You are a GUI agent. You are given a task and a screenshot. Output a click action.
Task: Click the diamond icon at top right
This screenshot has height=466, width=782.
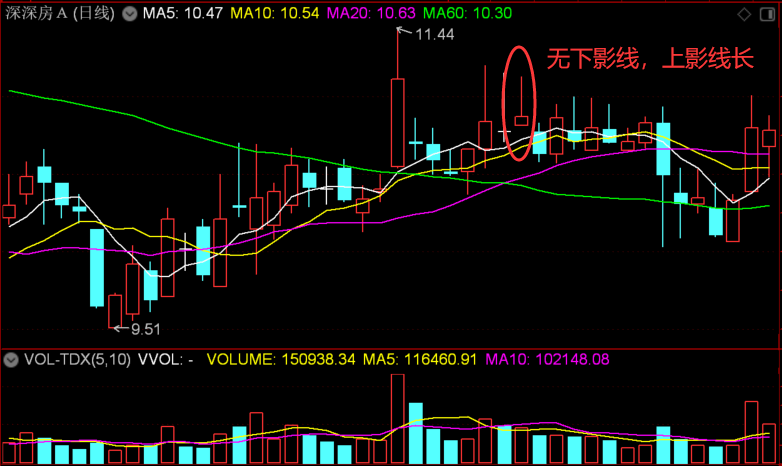744,14
